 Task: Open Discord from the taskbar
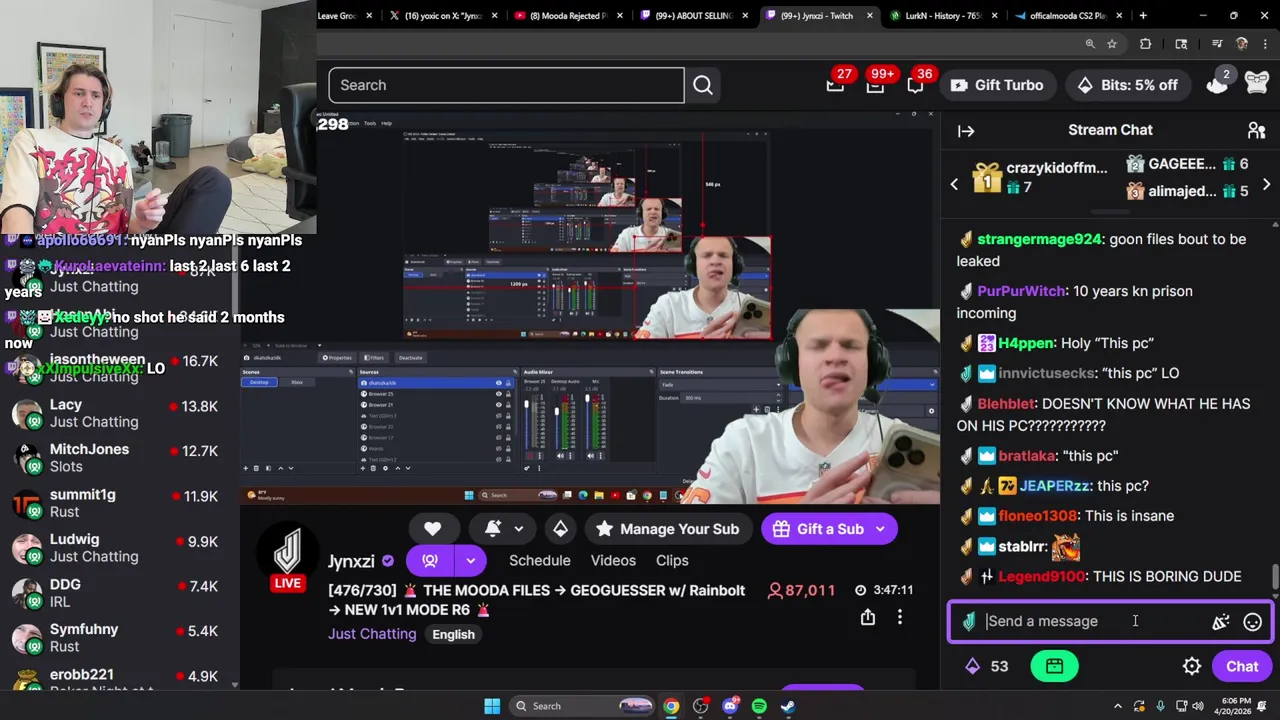pyautogui.click(x=730, y=706)
